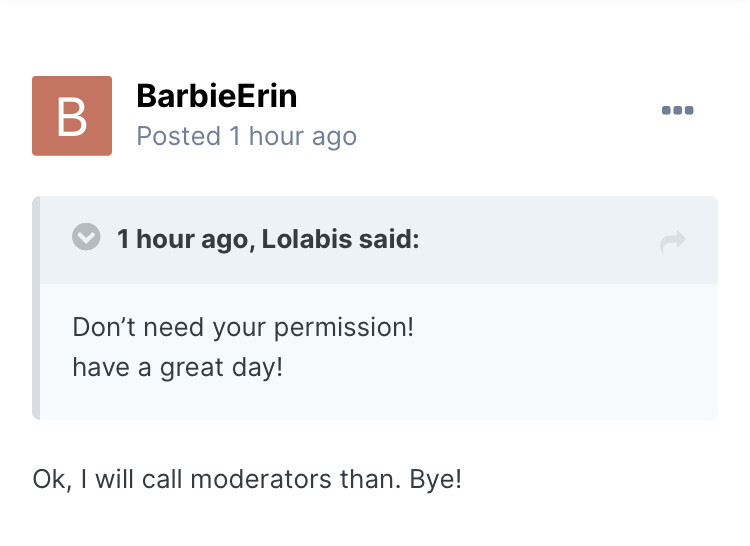The width and height of the screenshot is (750, 546).
Task: Click the "1 hour ago, Lolabis said:" header
Action: click(267, 240)
